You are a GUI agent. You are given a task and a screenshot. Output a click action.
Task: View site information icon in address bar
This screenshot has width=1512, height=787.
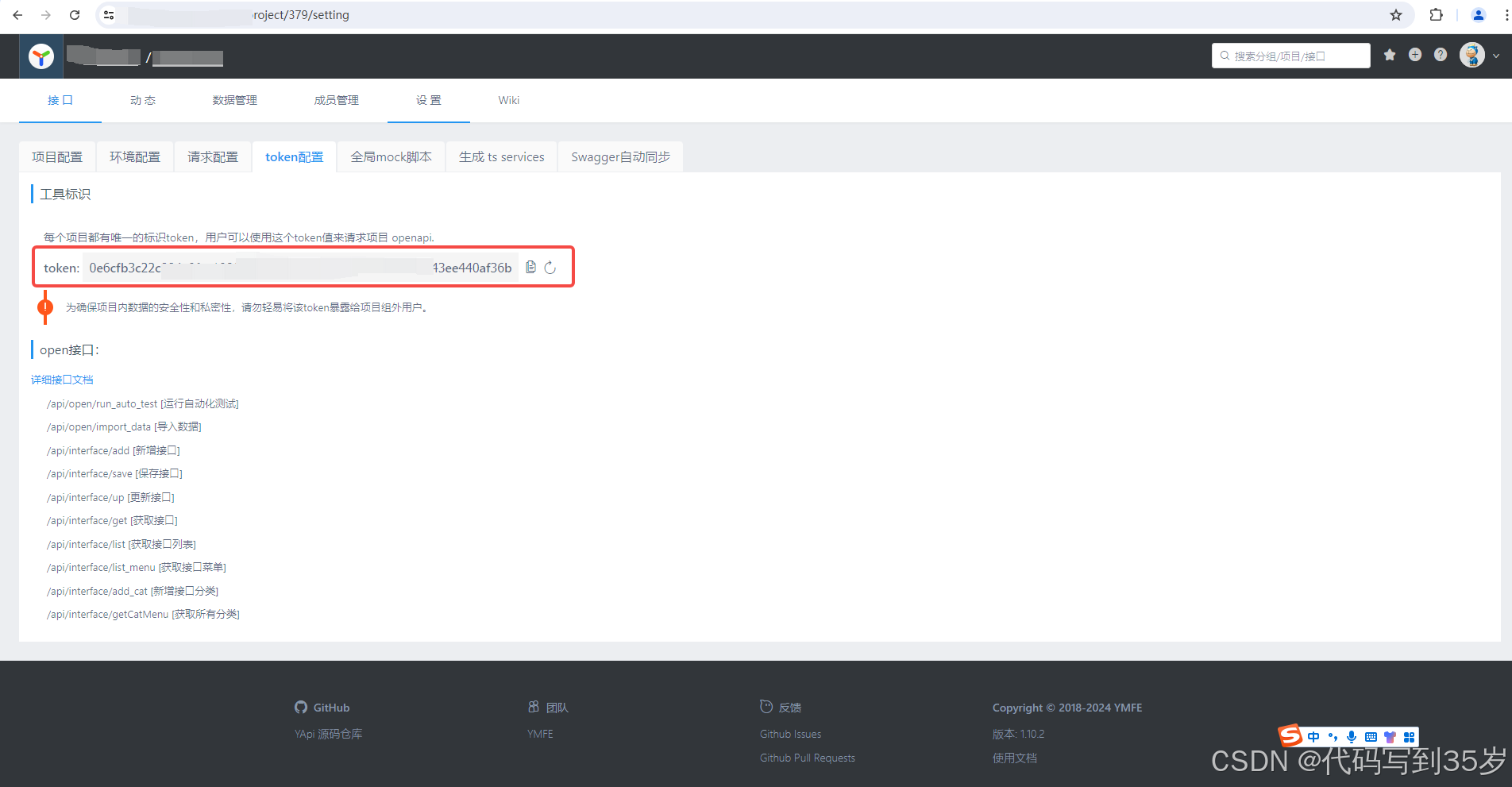click(x=109, y=15)
